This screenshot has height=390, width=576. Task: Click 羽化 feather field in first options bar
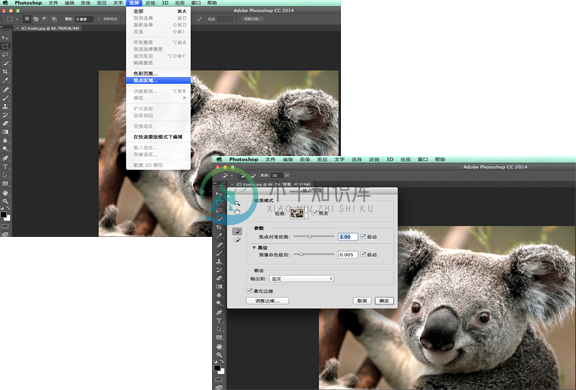click(84, 19)
